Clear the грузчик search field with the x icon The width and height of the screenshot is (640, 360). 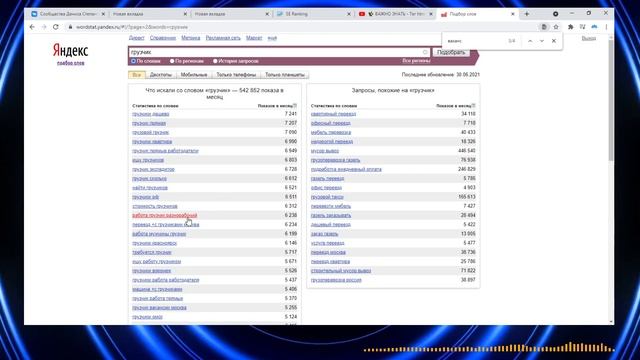425,52
